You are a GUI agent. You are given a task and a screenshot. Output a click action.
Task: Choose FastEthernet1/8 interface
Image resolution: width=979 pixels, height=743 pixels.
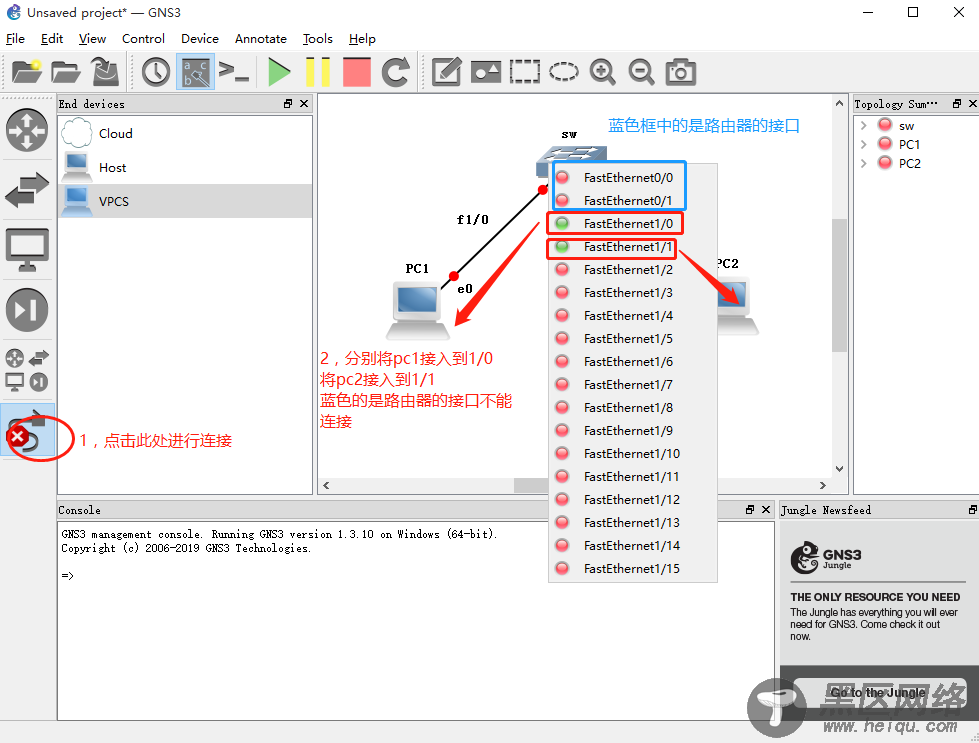(x=632, y=408)
